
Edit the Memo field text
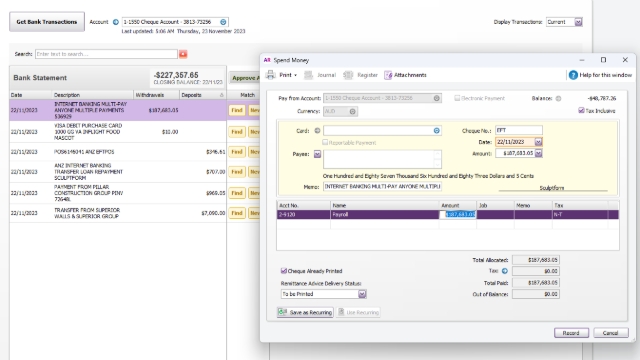382,187
